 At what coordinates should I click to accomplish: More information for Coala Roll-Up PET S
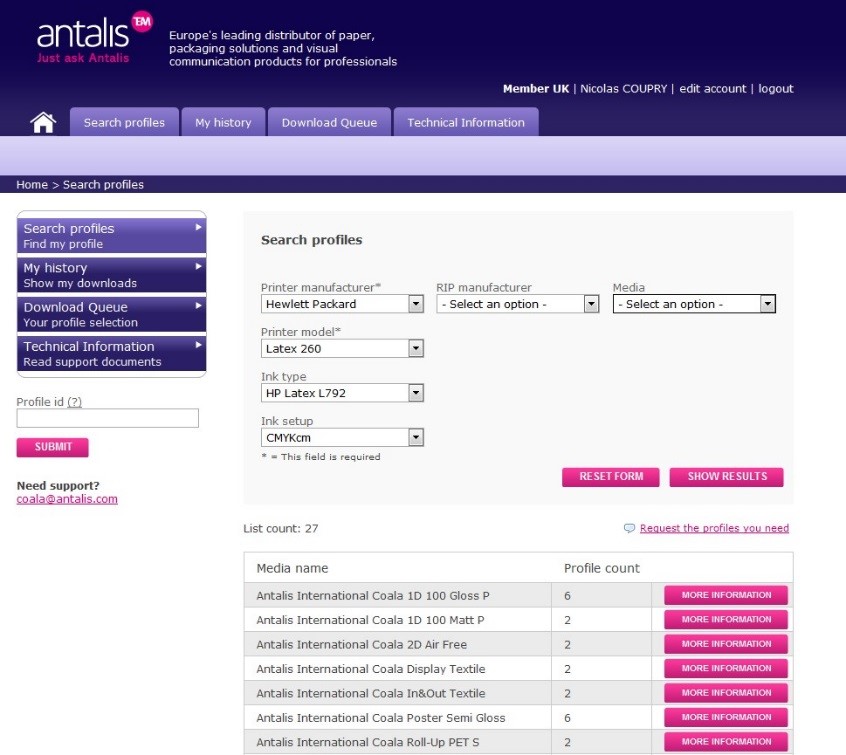pos(726,742)
